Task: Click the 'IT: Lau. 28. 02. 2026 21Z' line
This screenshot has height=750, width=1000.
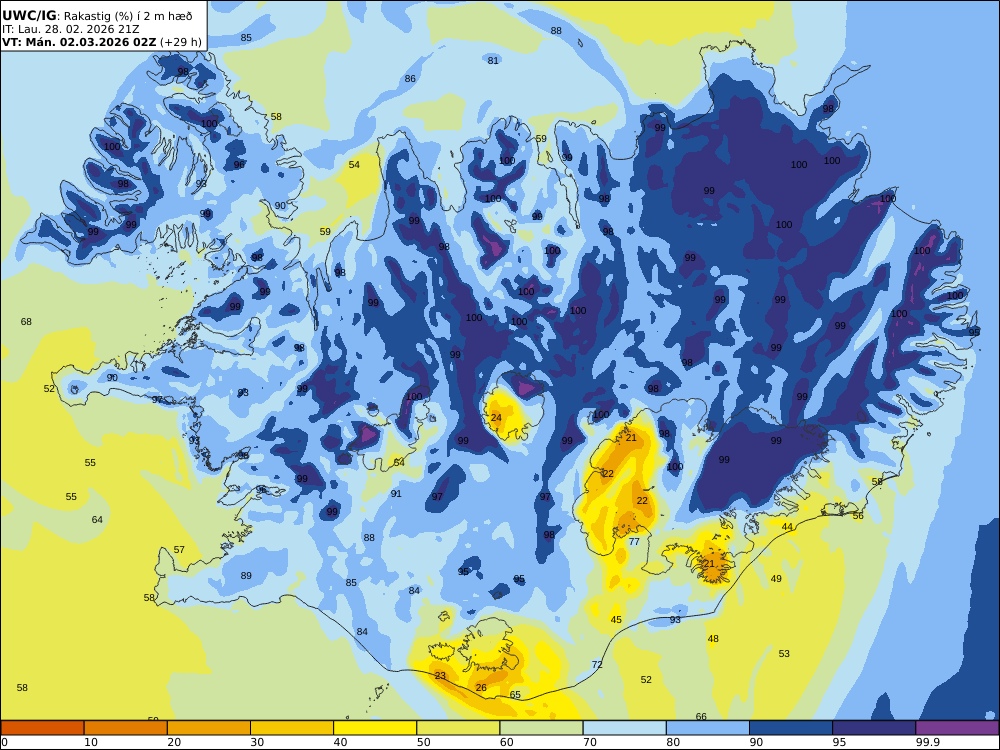Action: pyautogui.click(x=70, y=29)
